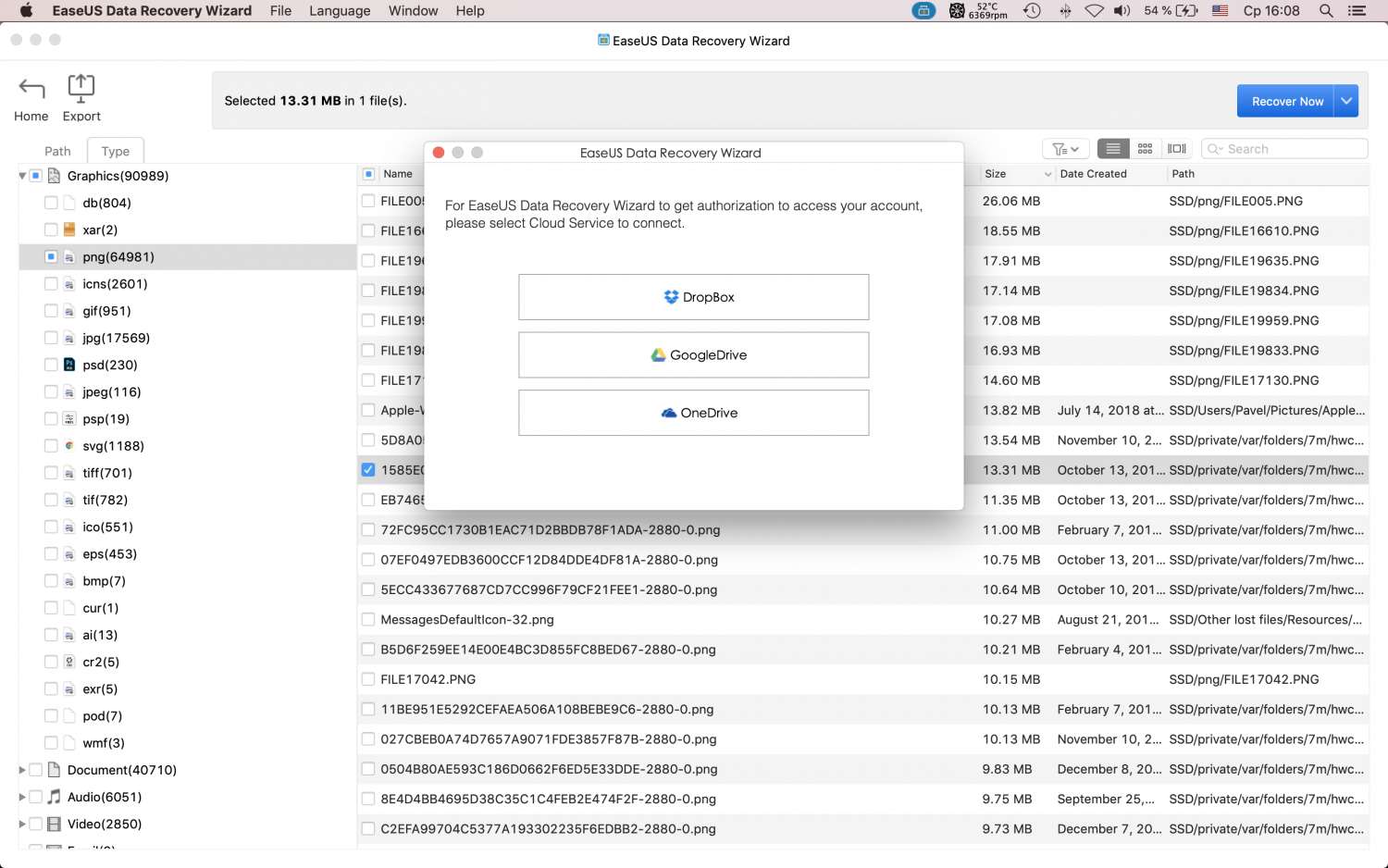Switch to list view layout
Viewport: 1388px width, 868px height.
[x=1113, y=149]
